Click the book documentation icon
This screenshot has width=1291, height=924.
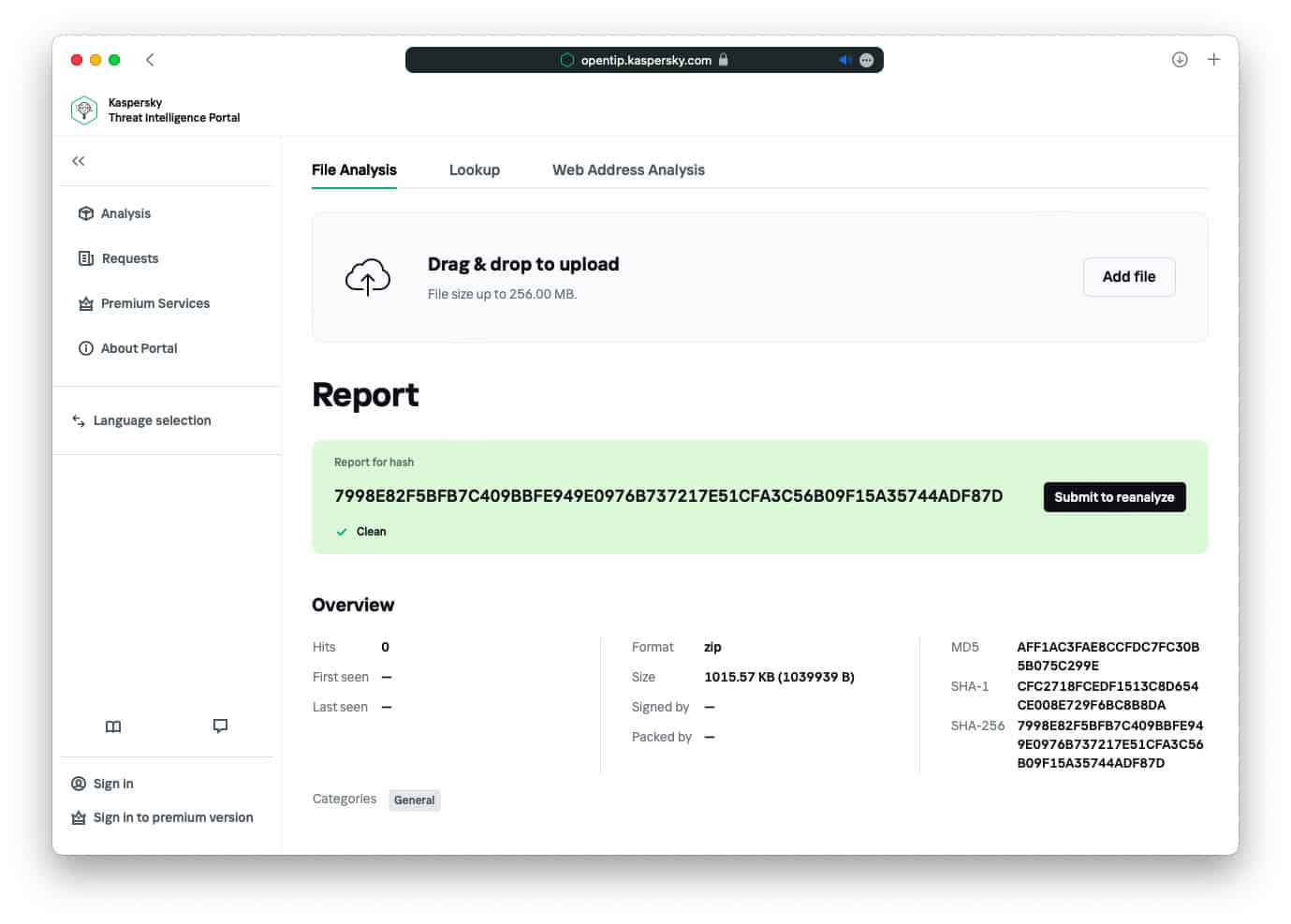[113, 726]
